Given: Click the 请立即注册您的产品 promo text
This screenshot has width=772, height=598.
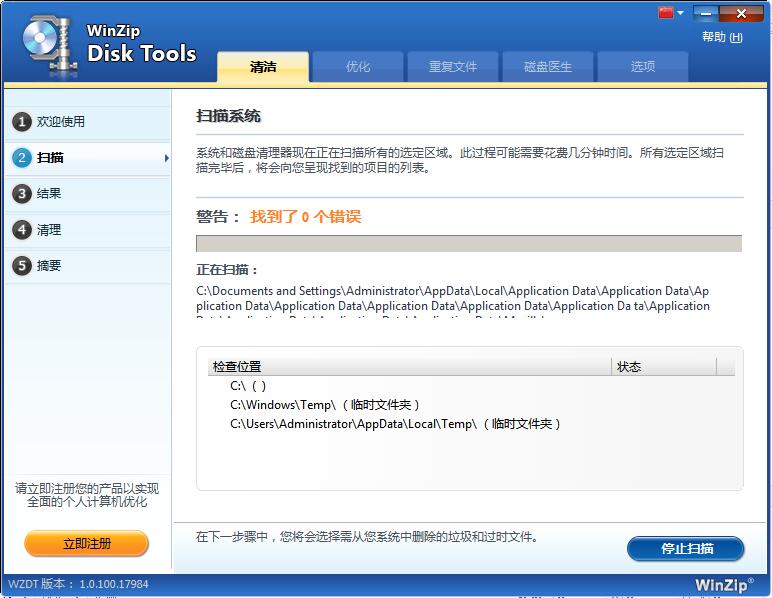Looking at the screenshot, I should tap(87, 495).
